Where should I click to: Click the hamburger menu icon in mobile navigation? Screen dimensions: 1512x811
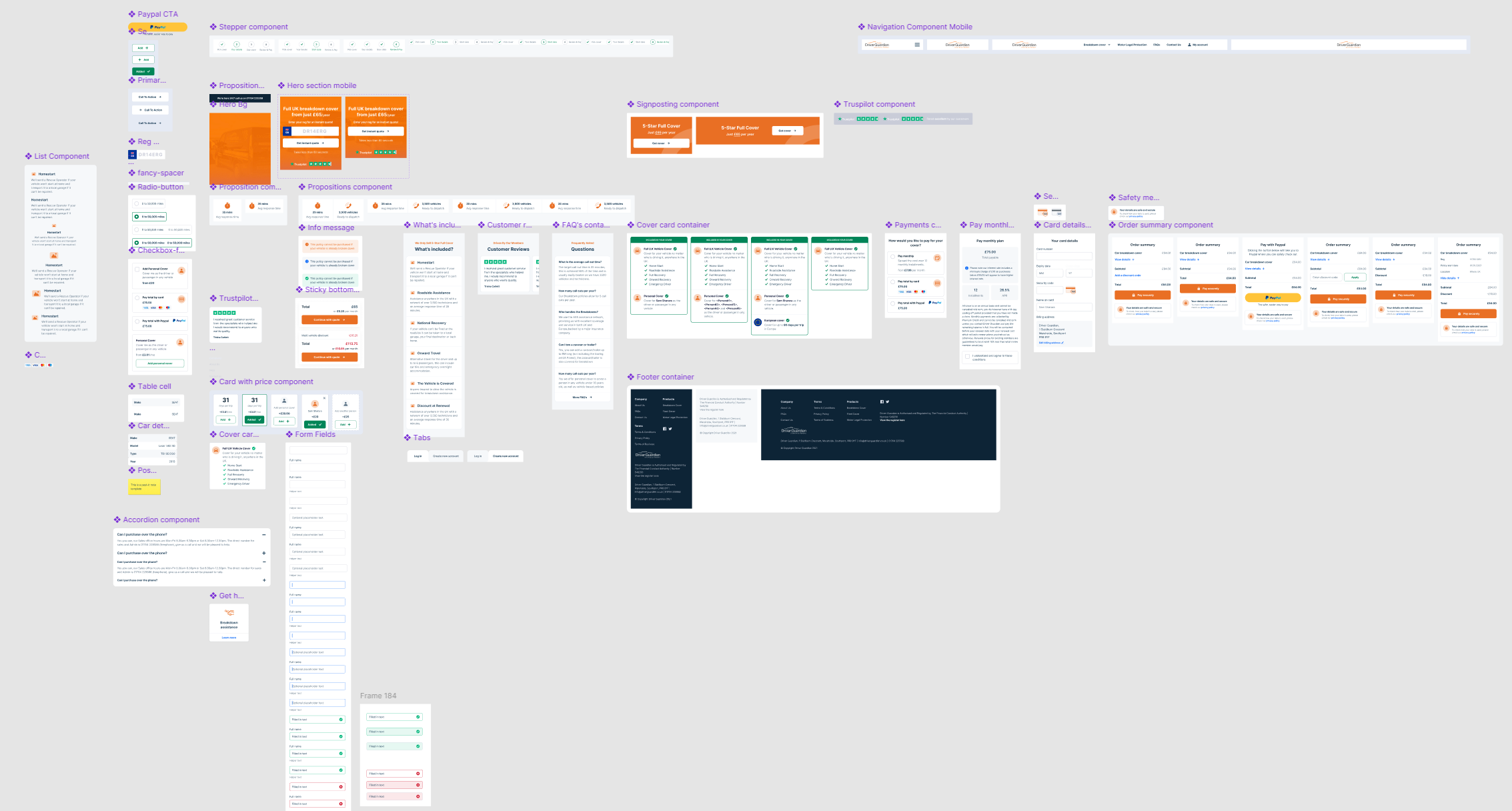click(917, 45)
